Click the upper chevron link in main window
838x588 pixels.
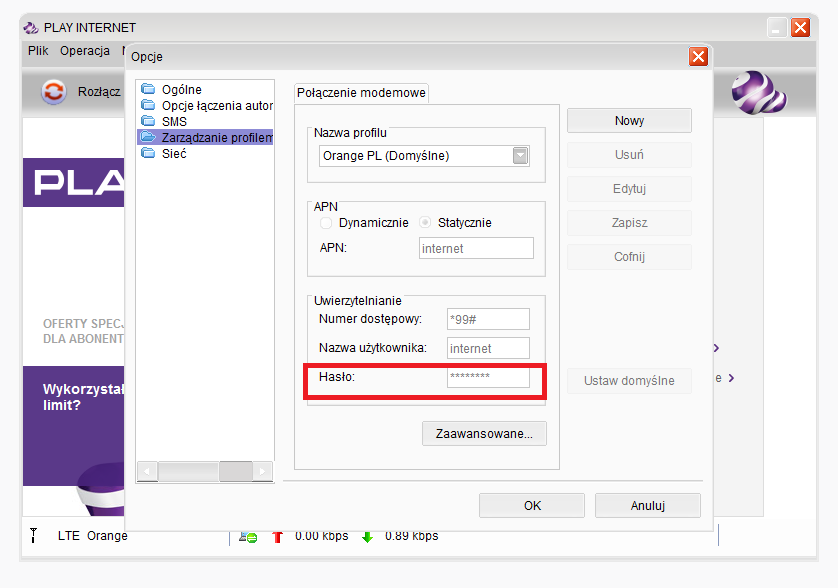click(x=717, y=348)
